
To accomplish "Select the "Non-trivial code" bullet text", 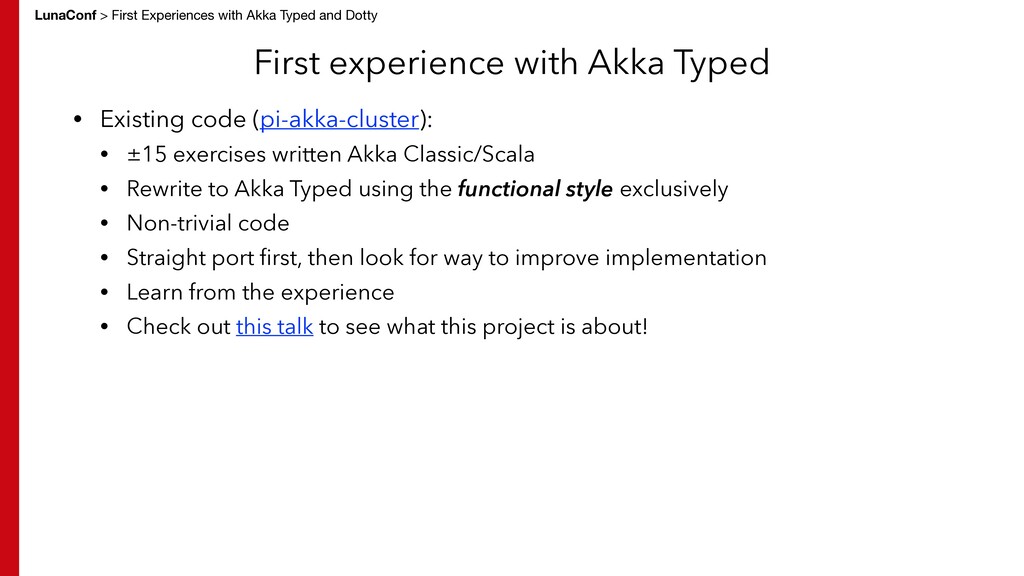I will pos(207,223).
